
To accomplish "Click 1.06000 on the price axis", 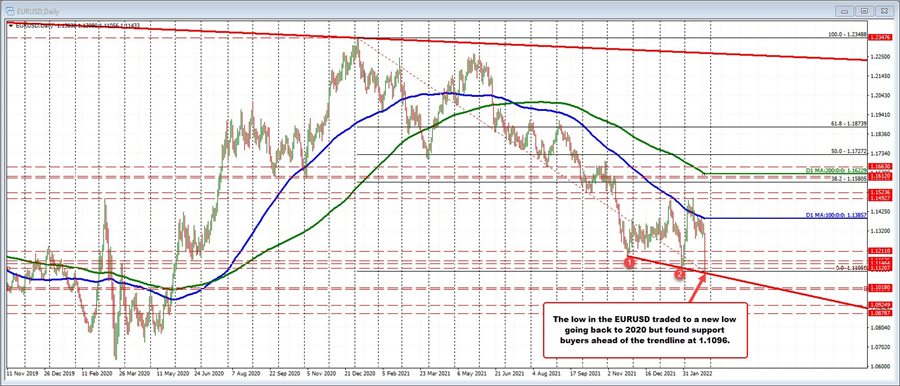I will [x=880, y=366].
